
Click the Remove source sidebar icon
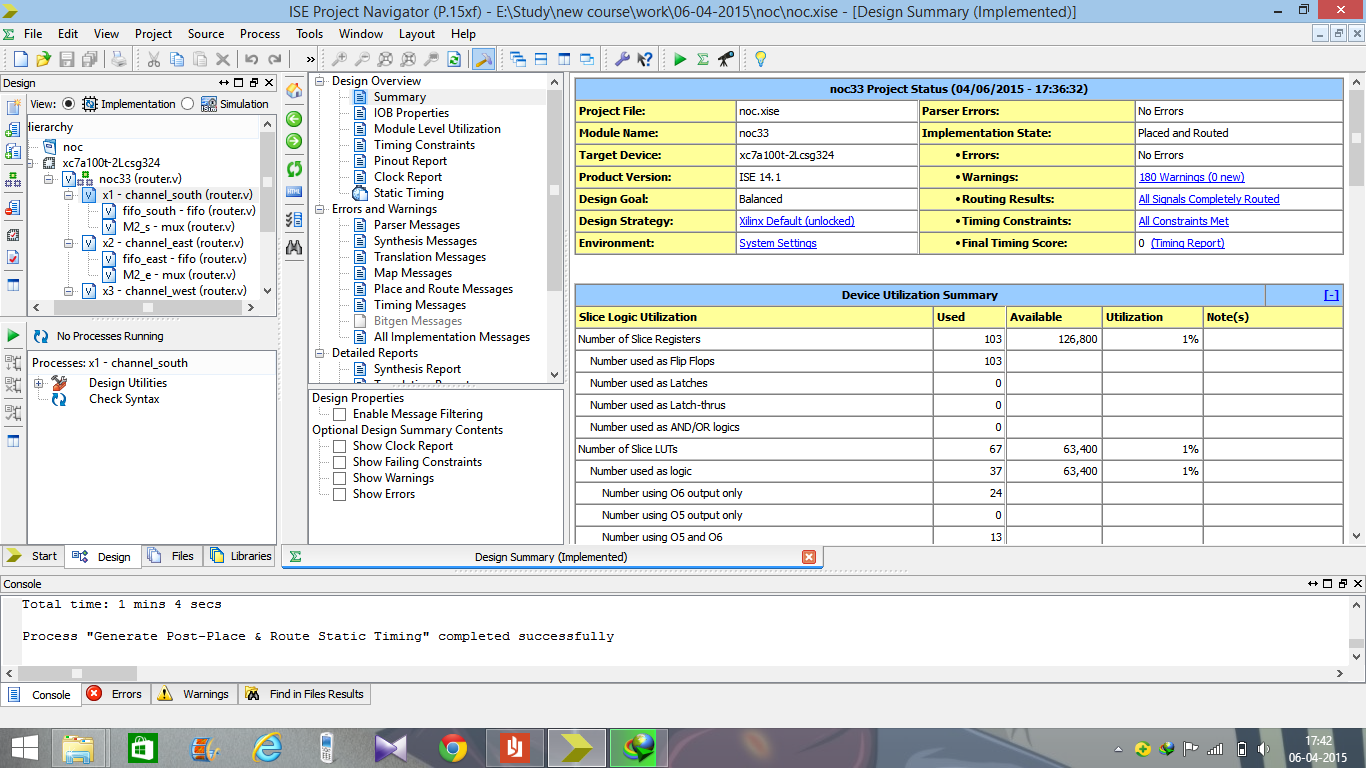pyautogui.click(x=13, y=208)
